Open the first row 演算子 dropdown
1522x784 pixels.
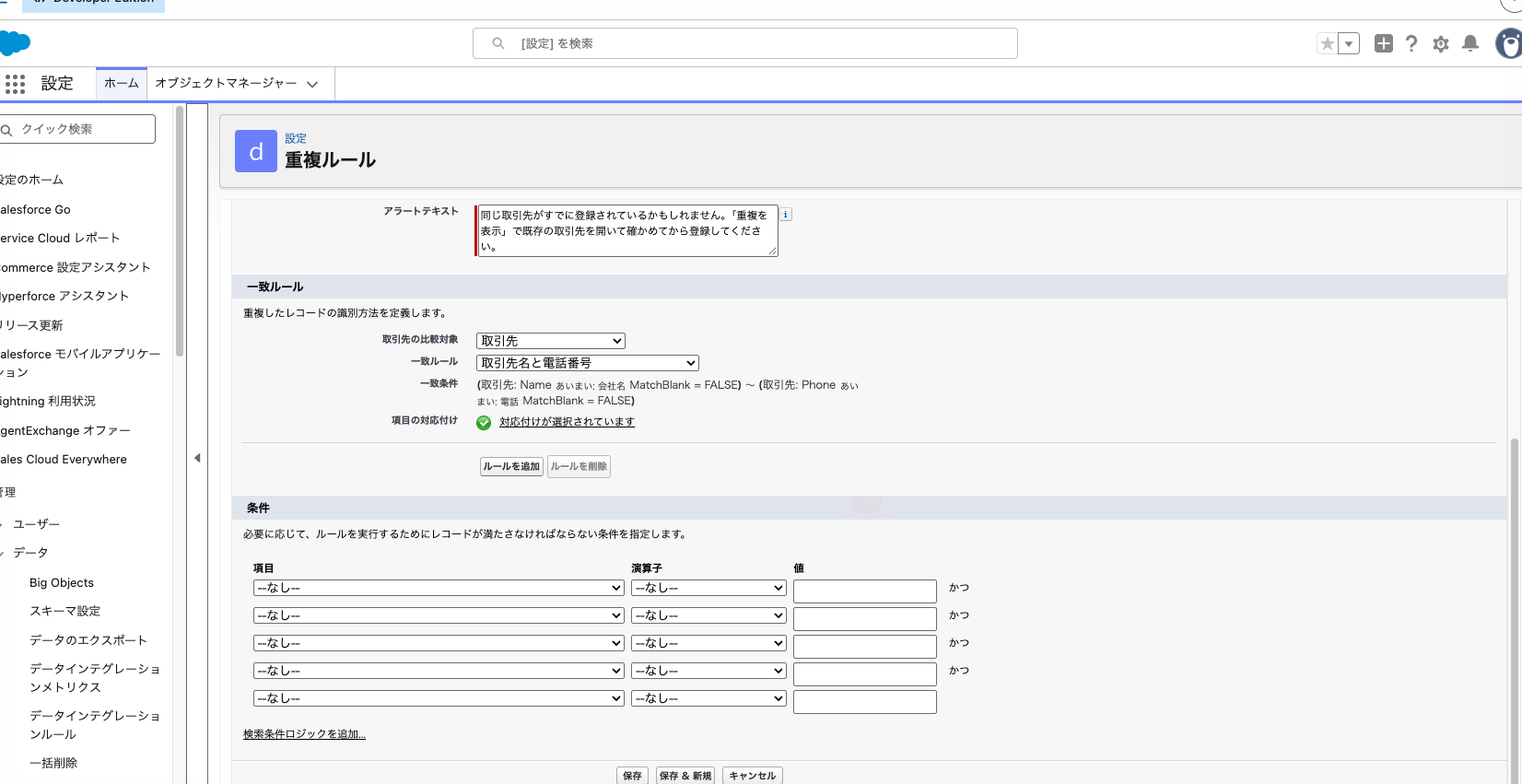708,588
